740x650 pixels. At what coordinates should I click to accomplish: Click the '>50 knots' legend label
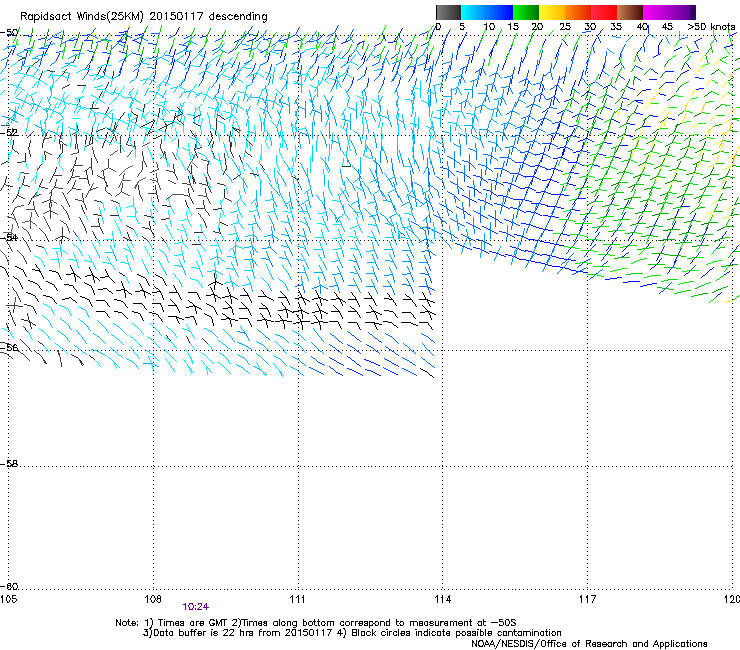coord(711,27)
